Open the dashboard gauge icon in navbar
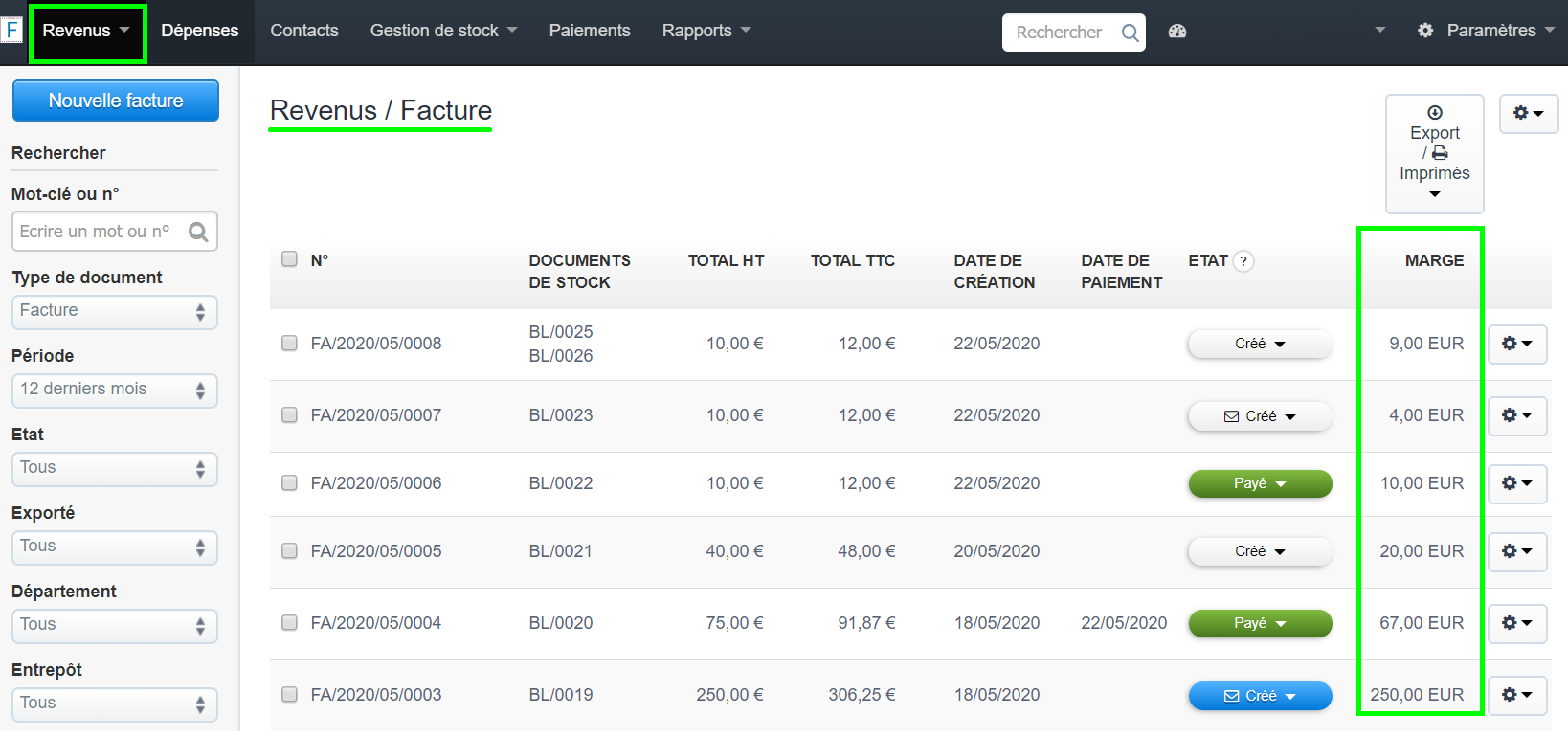Screen dimensions: 1568x737 (1177, 32)
